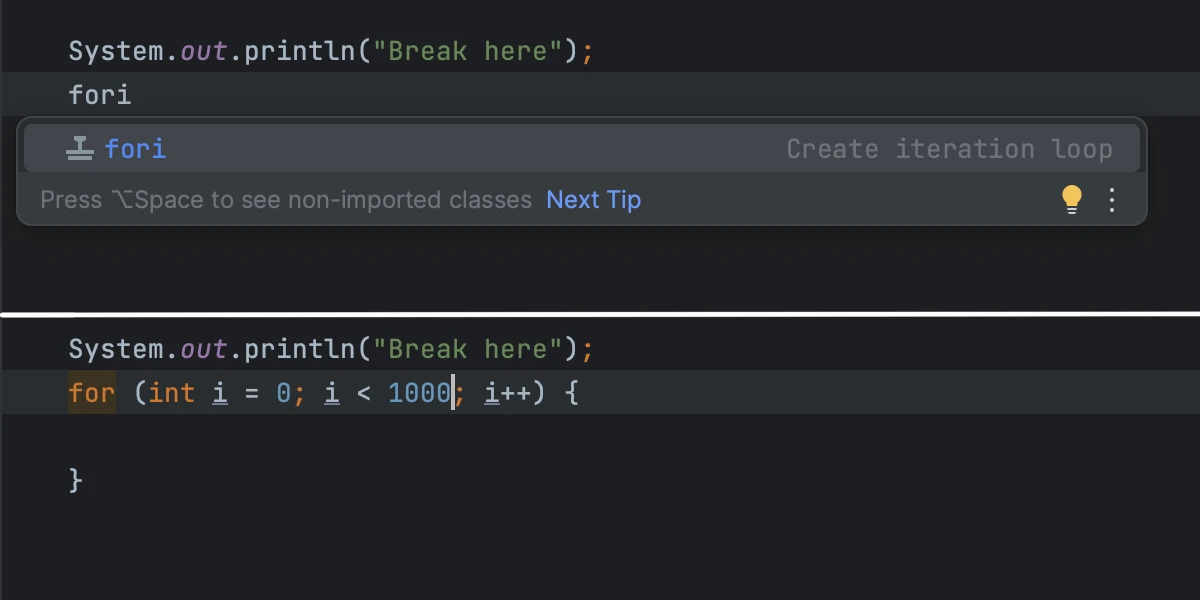The width and height of the screenshot is (1200, 600).
Task: Click the 'for' keyword in the lower snippet
Action: click(92, 393)
